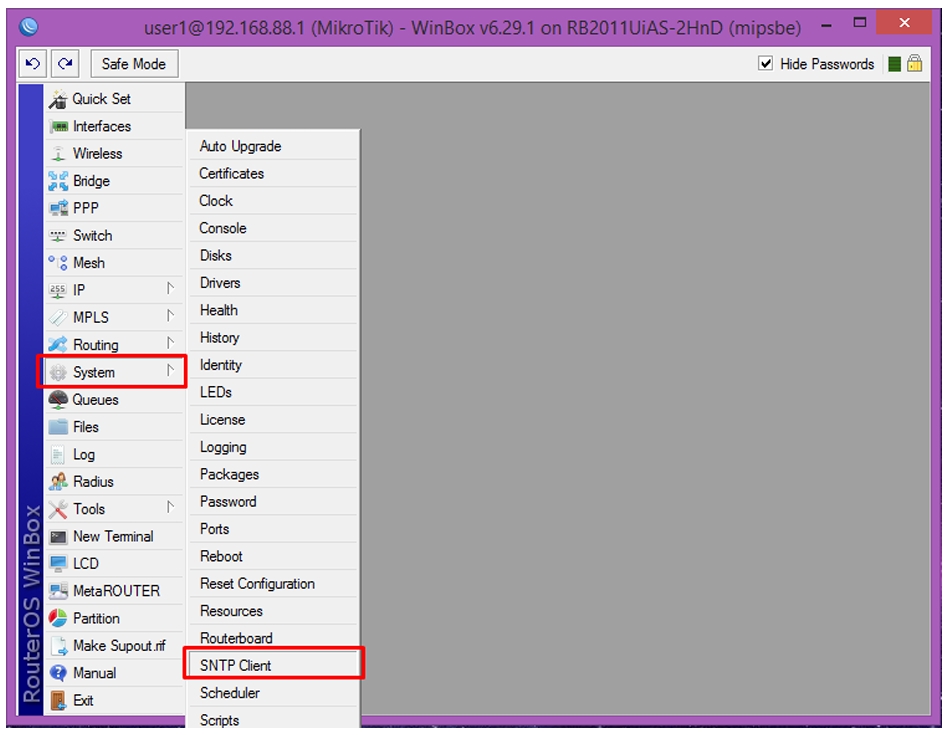
Task: Expand the MPLS submenu arrow
Action: 170,316
